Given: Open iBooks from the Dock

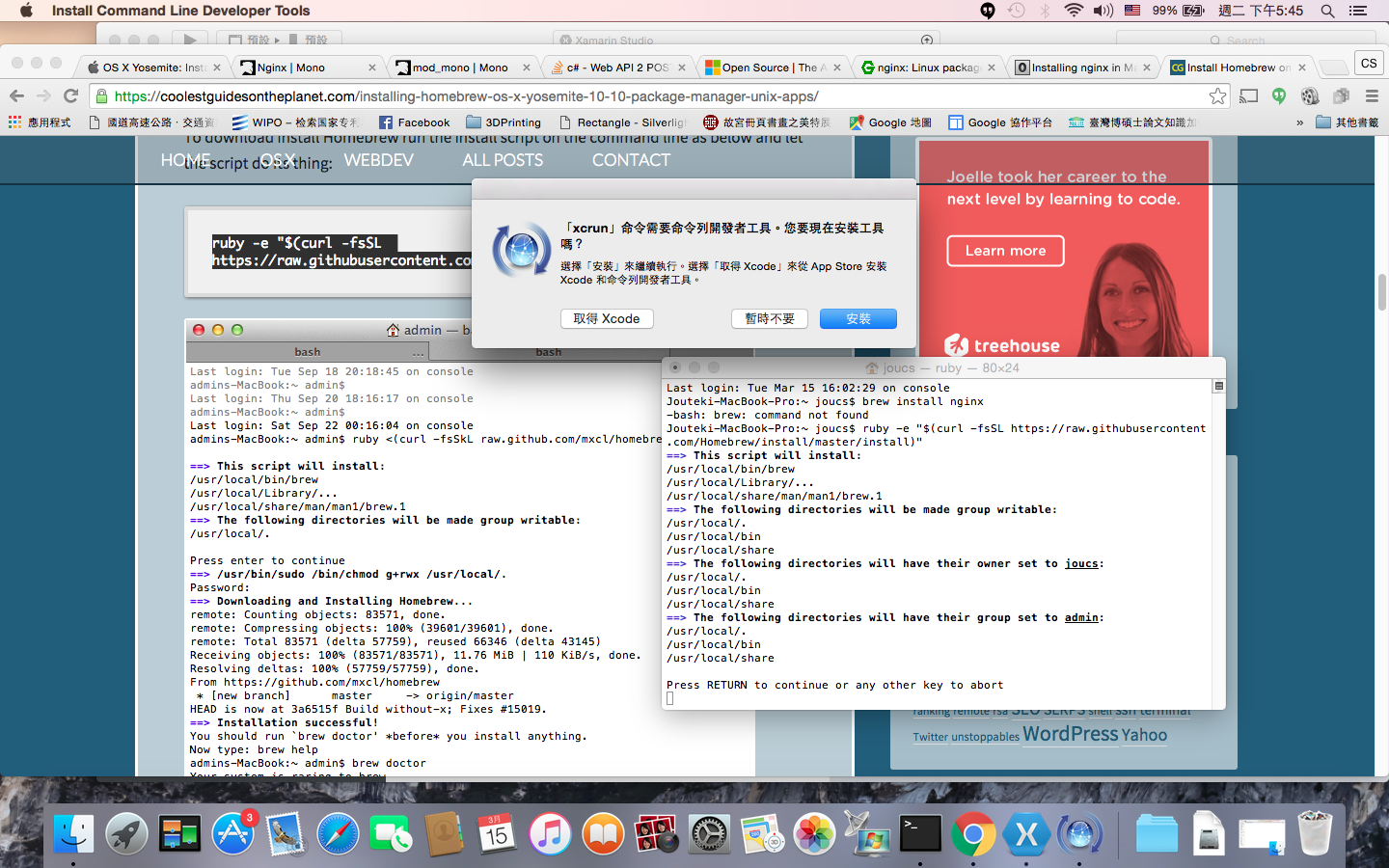Looking at the screenshot, I should coord(603,834).
